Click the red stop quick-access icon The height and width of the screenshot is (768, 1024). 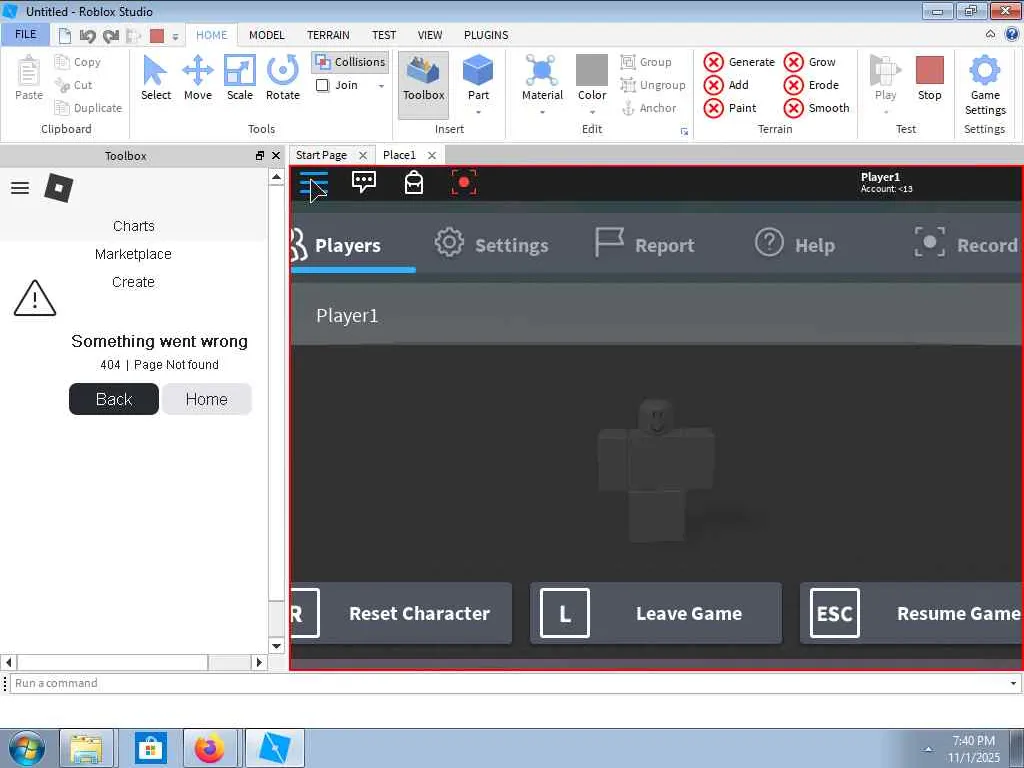pyautogui.click(x=157, y=36)
